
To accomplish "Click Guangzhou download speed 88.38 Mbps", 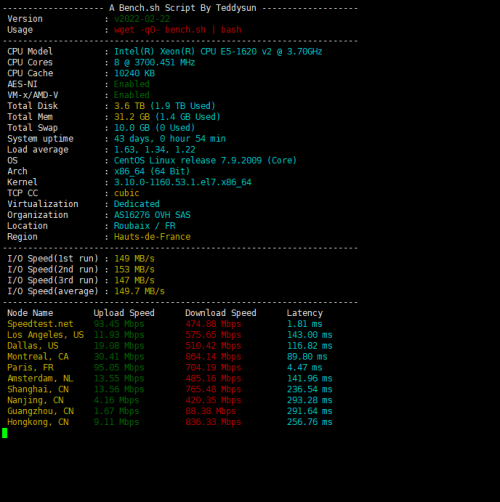I will coord(211,411).
